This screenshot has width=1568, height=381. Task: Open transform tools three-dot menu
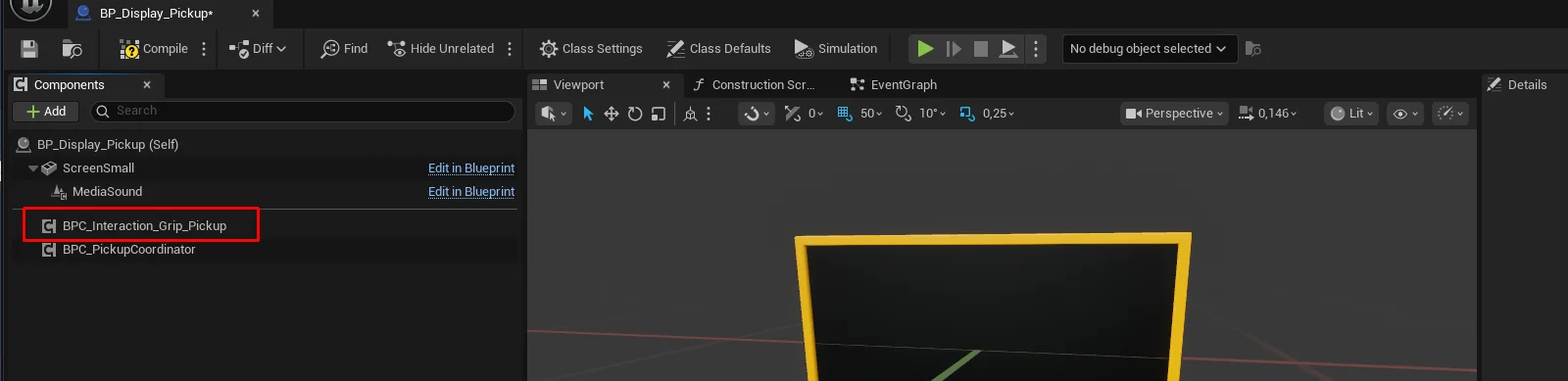(709, 114)
